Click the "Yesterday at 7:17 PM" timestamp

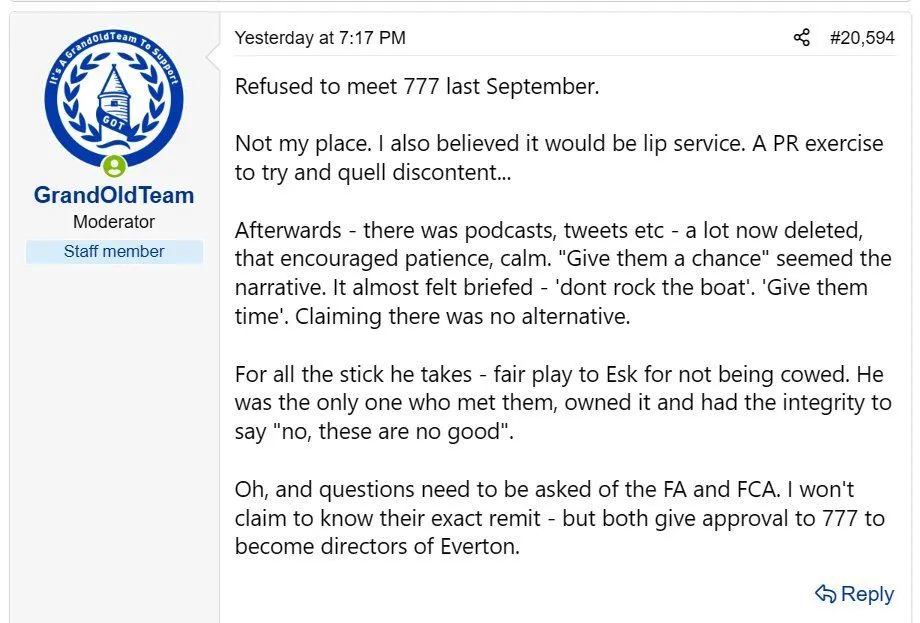click(320, 38)
